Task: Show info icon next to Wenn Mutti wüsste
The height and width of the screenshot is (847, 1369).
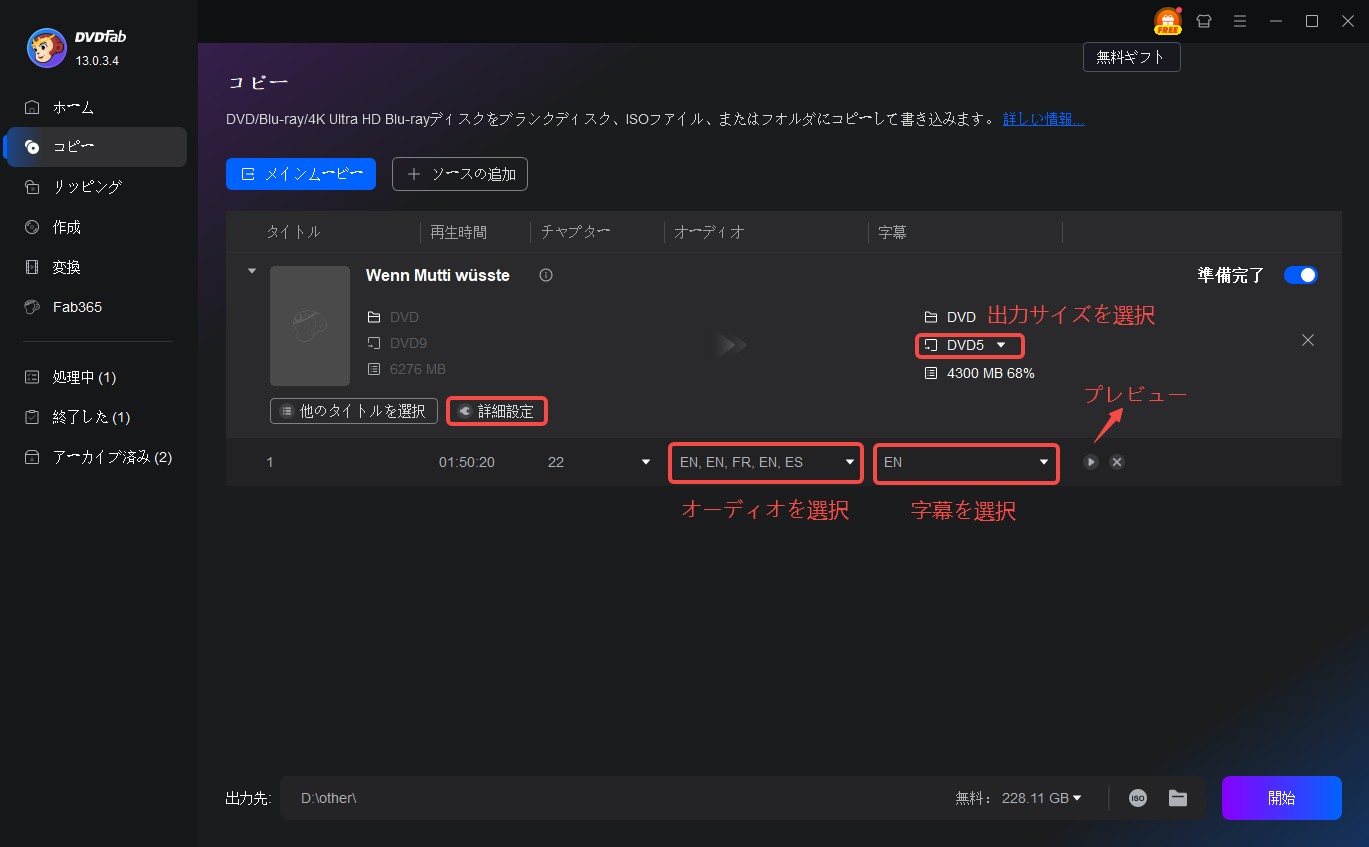Action: point(546,275)
